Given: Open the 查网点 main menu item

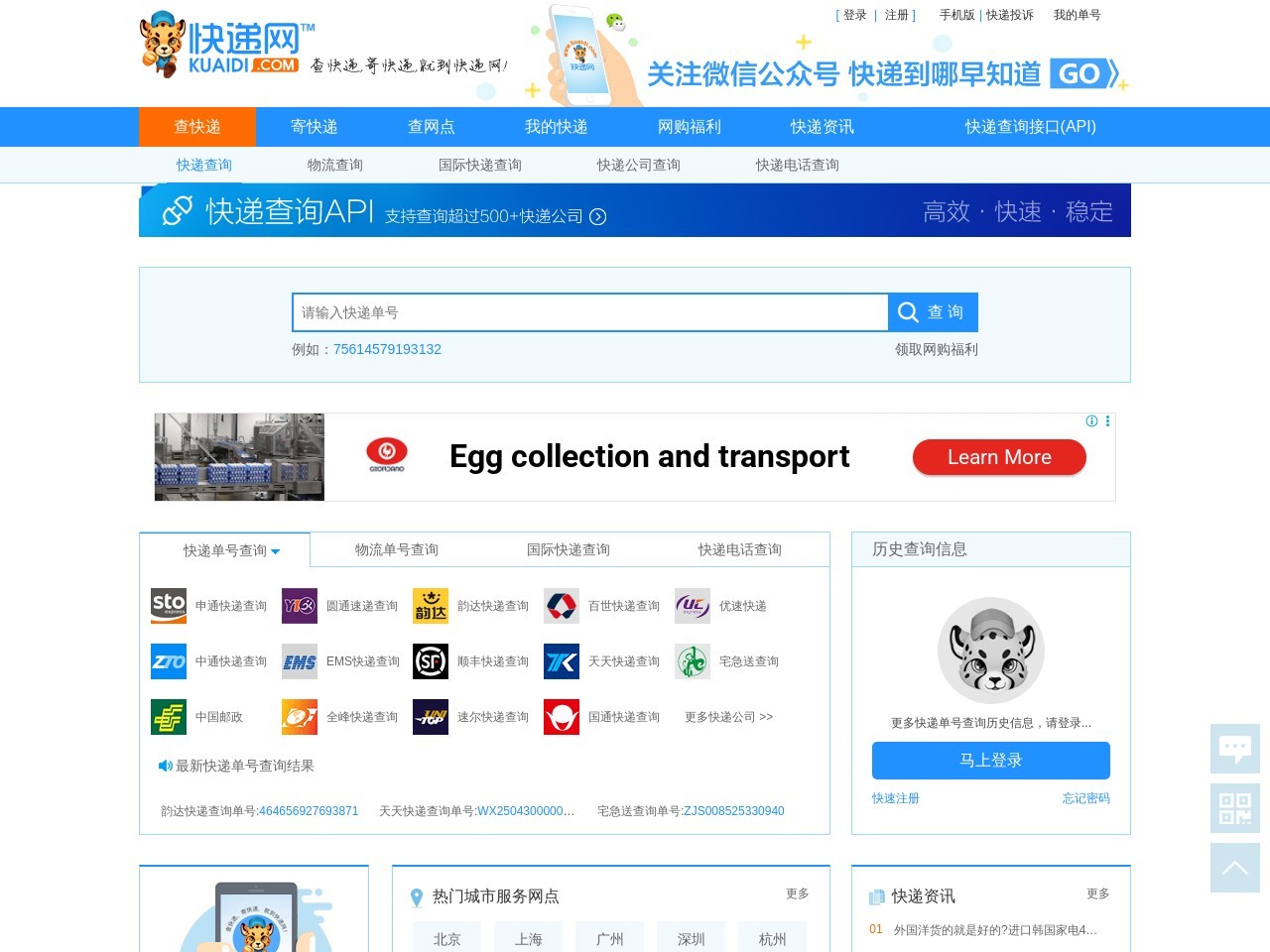Looking at the screenshot, I should (x=432, y=127).
